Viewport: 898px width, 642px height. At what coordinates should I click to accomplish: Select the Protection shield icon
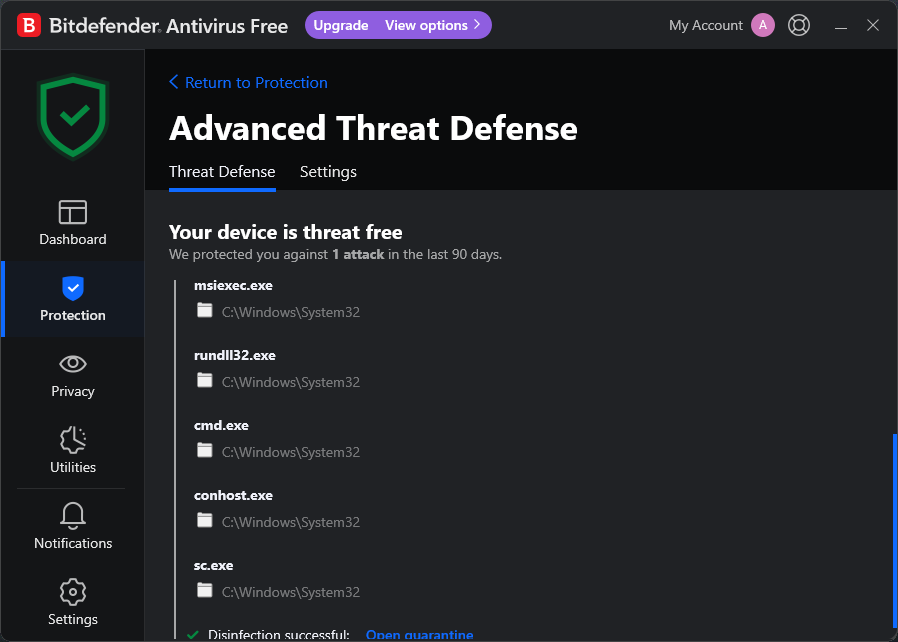tap(73, 288)
